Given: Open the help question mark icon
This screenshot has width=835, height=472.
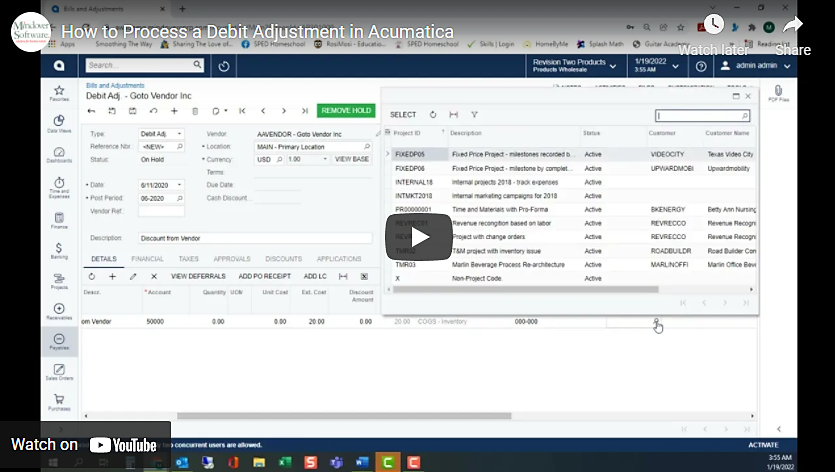Looking at the screenshot, I should pyautogui.click(x=701, y=66).
